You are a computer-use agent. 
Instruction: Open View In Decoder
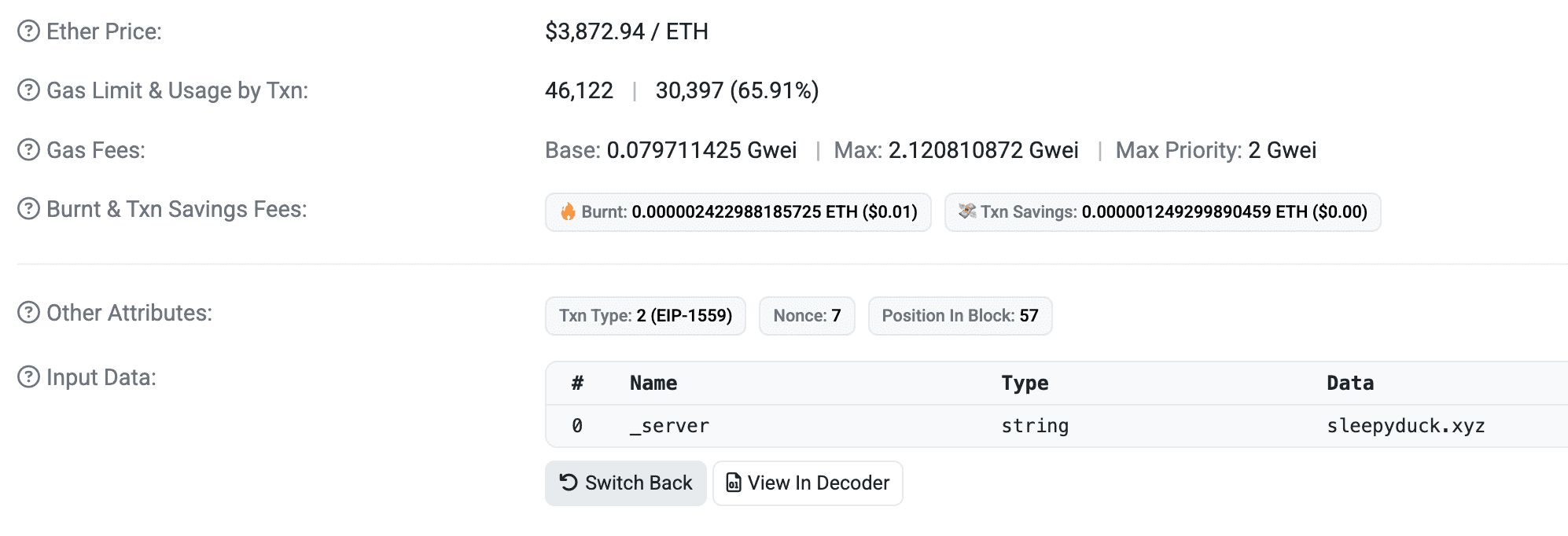point(808,483)
